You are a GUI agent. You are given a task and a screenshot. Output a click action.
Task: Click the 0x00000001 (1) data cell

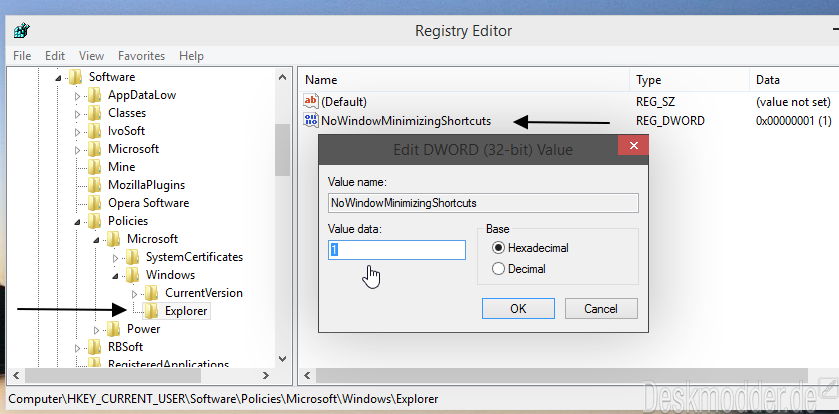pos(794,121)
